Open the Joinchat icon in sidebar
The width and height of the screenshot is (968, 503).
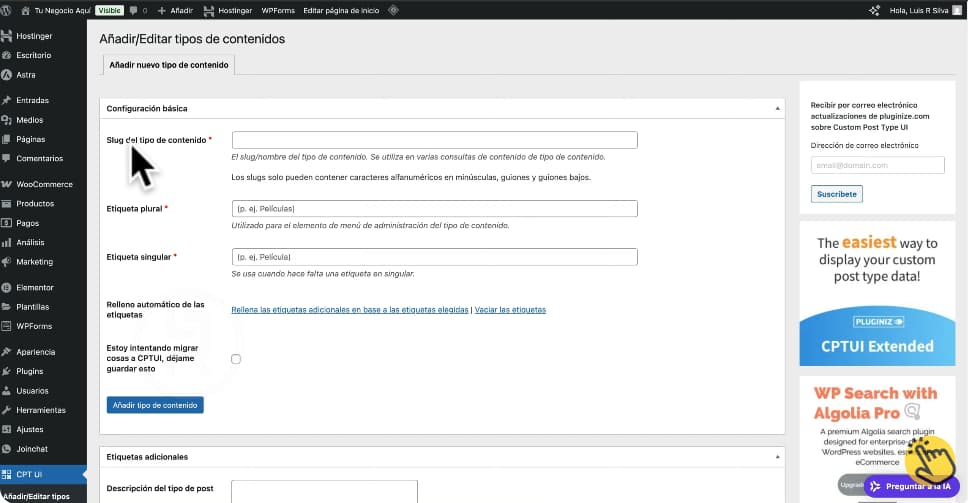click(x=7, y=449)
